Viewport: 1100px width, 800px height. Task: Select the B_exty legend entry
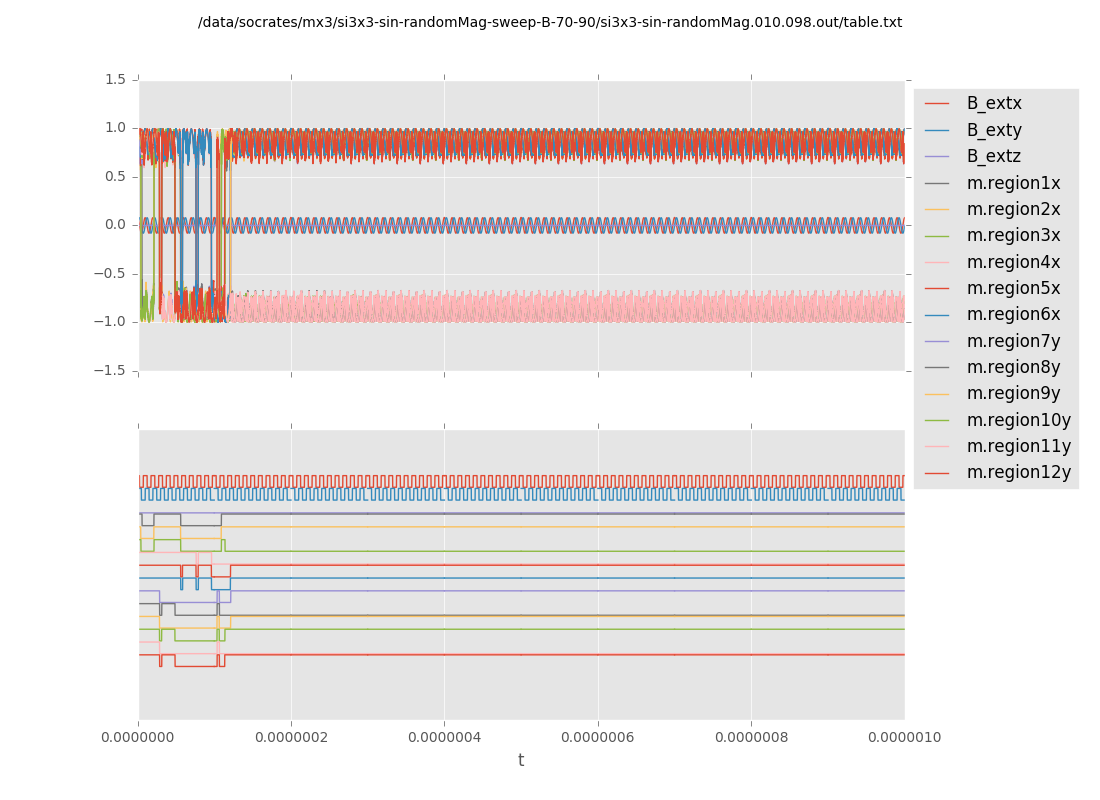pyautogui.click(x=993, y=130)
